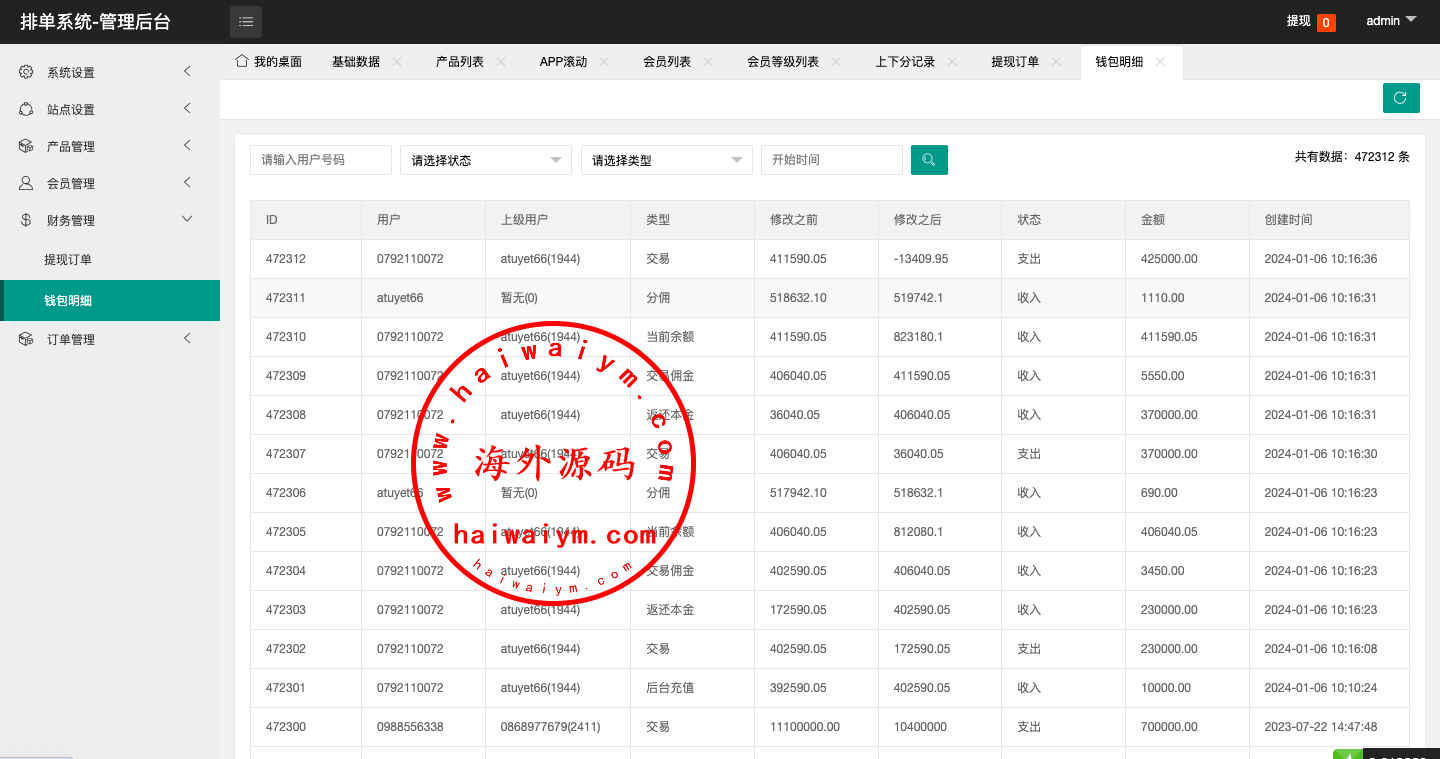This screenshot has height=759, width=1440.
Task: Click the 提现 notification badge link
Action: pyautogui.click(x=1310, y=21)
